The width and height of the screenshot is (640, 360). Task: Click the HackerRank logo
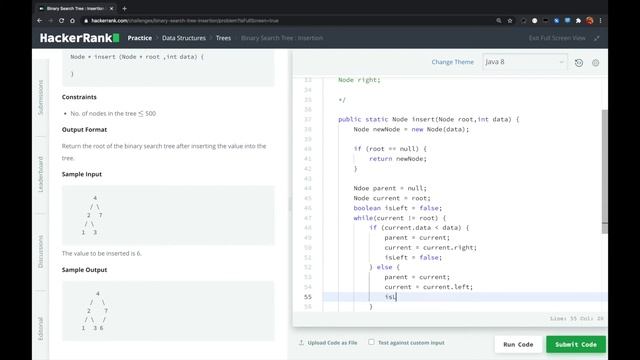click(80, 38)
